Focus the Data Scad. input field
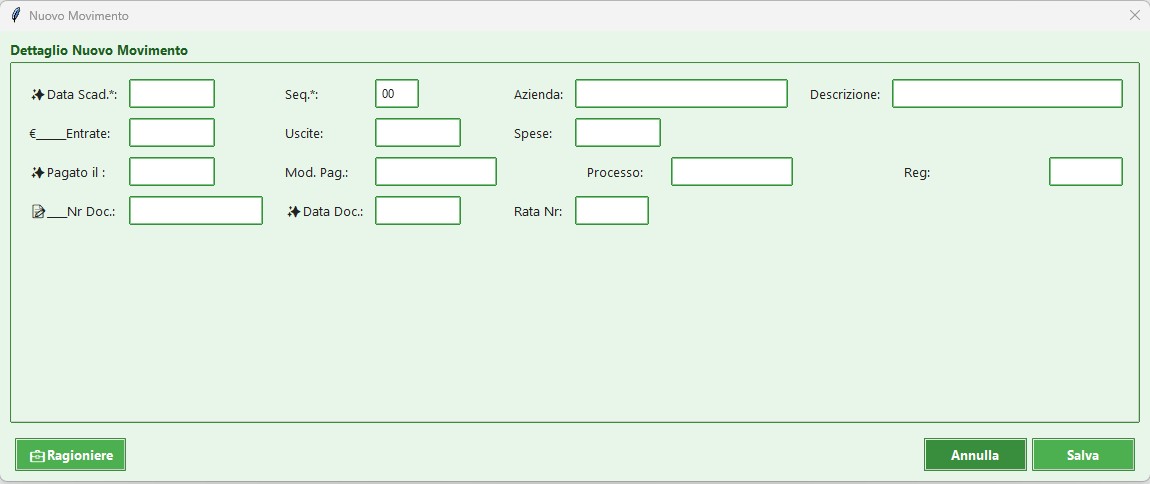 (x=172, y=94)
